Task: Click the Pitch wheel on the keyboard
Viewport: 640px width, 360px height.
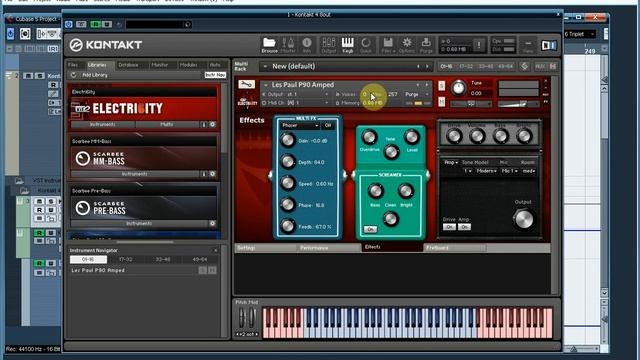Action: coord(242,317)
